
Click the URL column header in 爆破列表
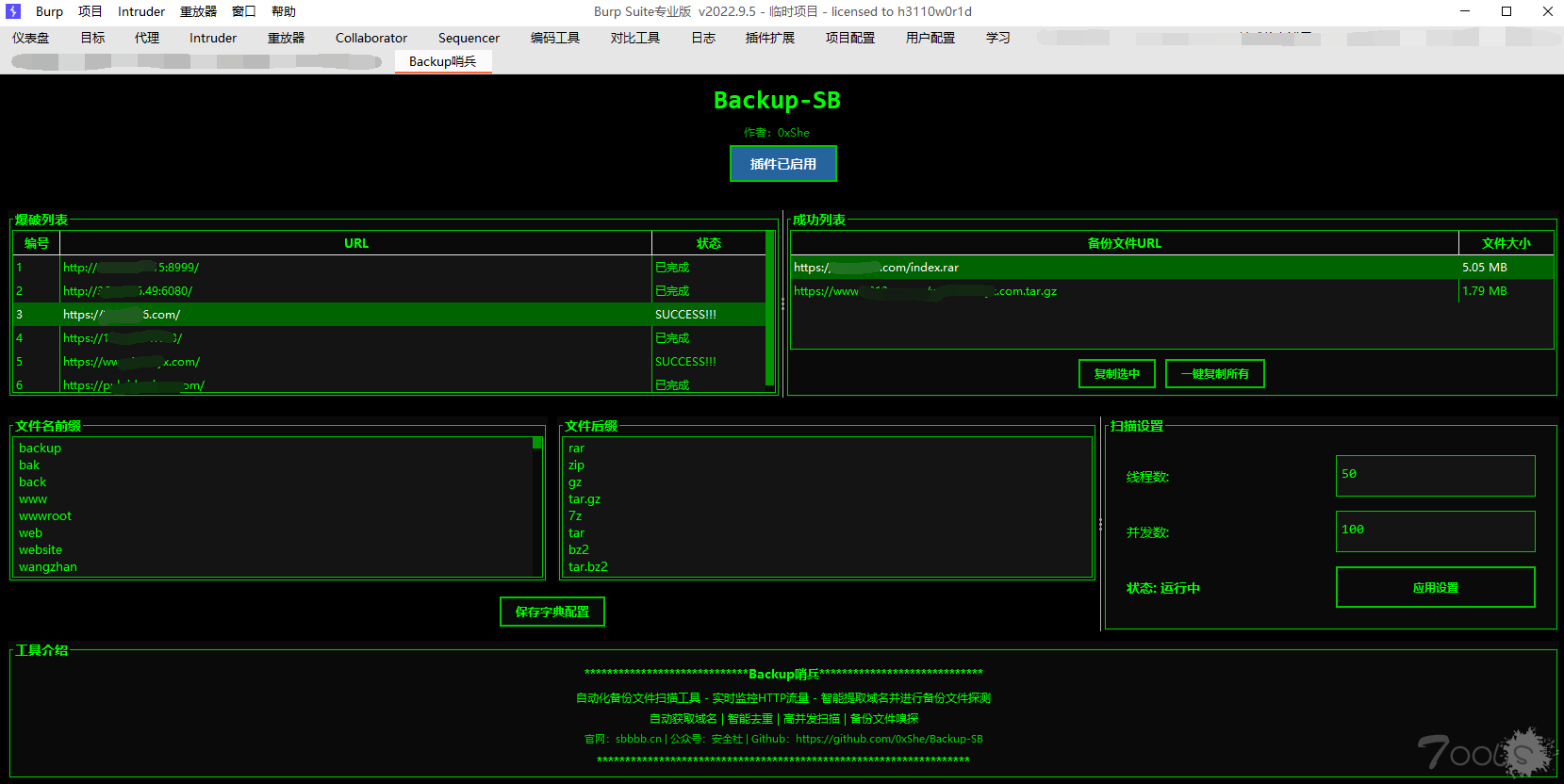click(355, 243)
